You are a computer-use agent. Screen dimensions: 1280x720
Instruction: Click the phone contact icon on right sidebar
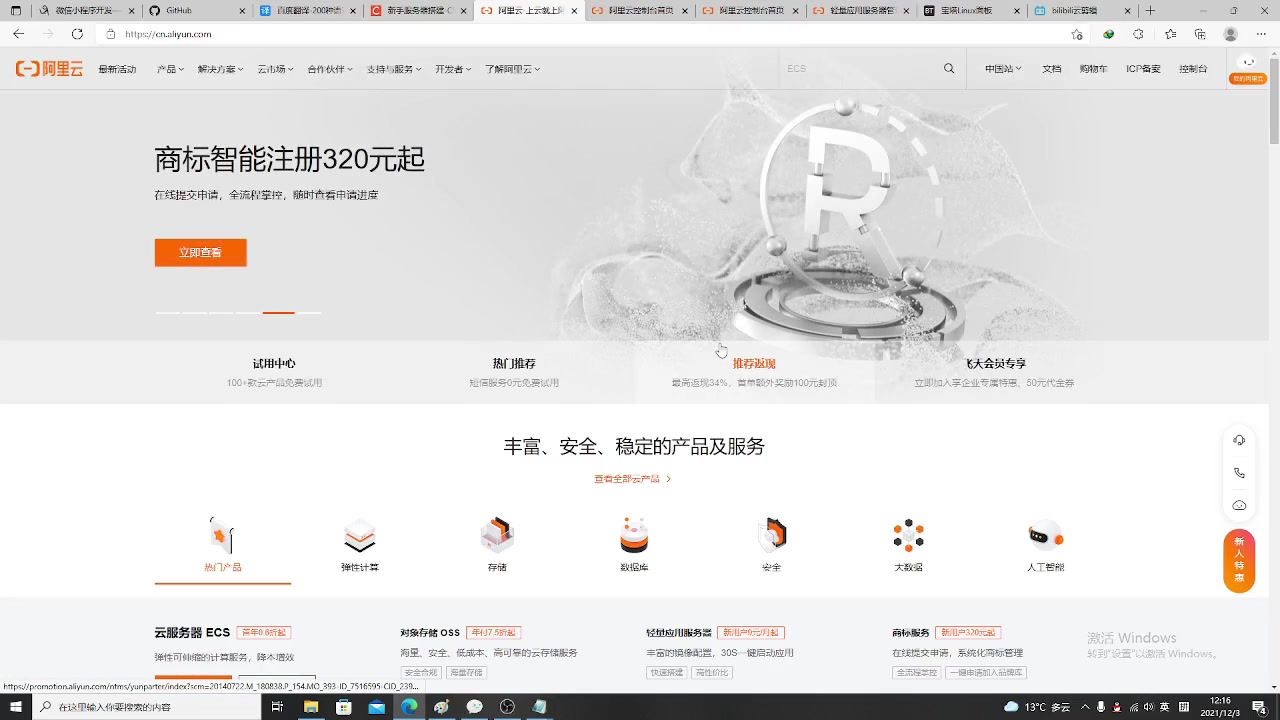pyautogui.click(x=1239, y=471)
